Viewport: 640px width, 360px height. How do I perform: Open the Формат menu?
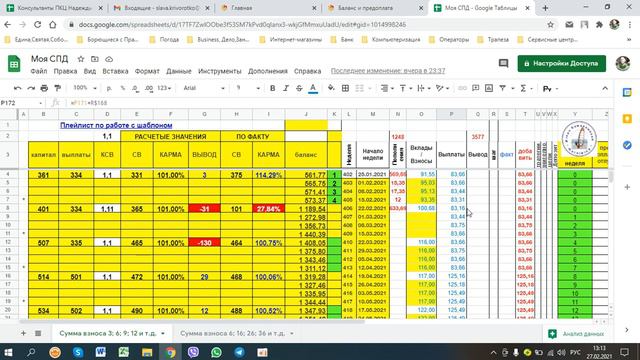(x=147, y=71)
